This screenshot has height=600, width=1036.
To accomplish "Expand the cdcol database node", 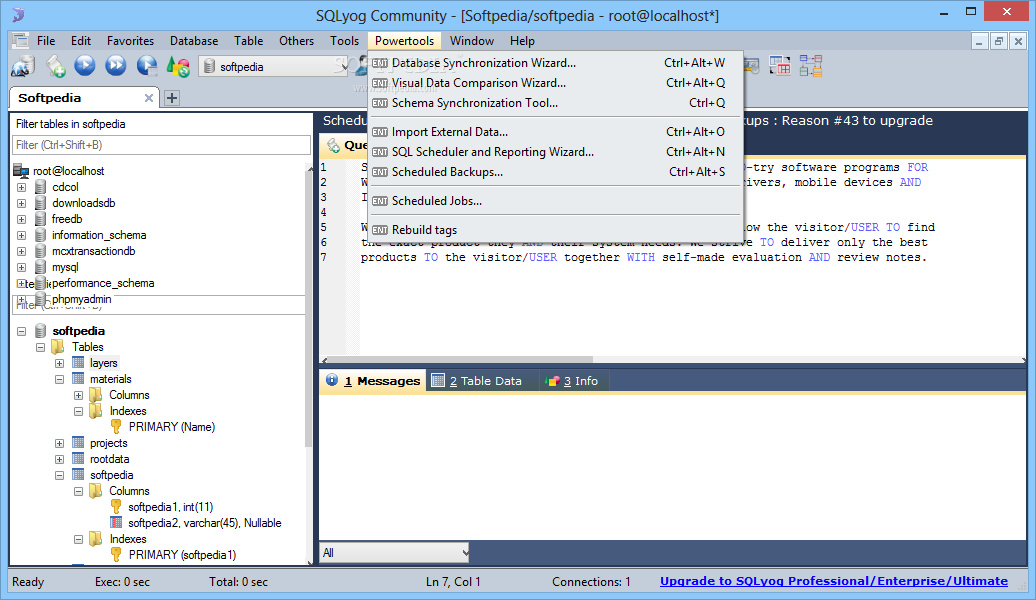I will pos(21,187).
